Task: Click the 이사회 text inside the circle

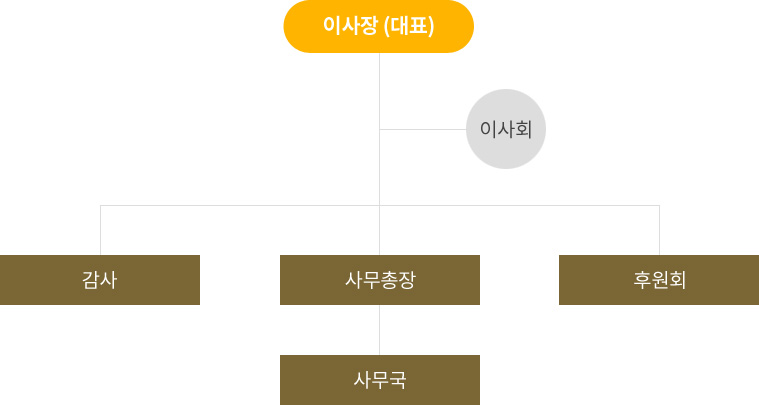Action: click(x=506, y=129)
